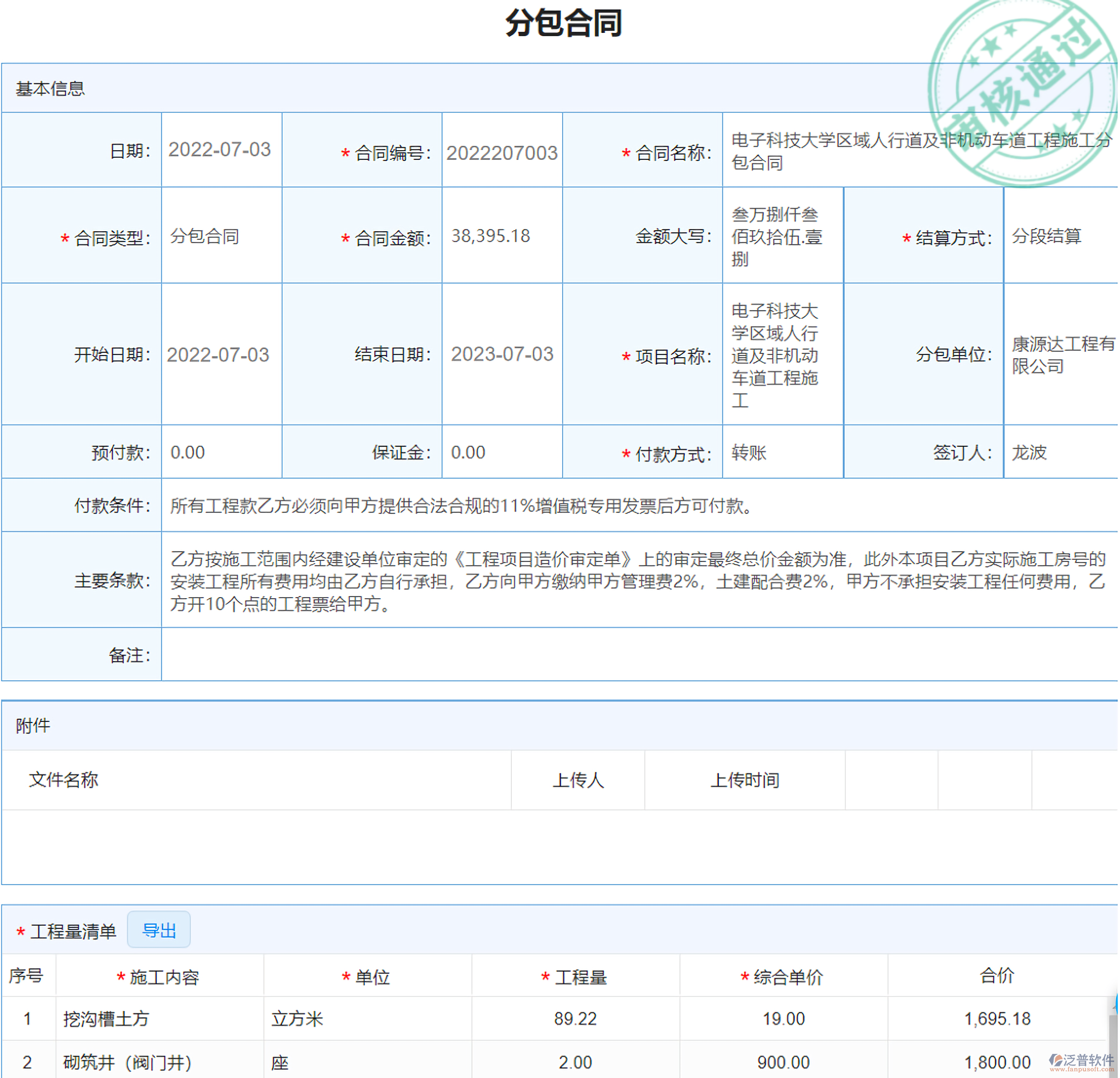The height and width of the screenshot is (1078, 1120).
Task: Click the 导出 export button
Action: point(159,930)
